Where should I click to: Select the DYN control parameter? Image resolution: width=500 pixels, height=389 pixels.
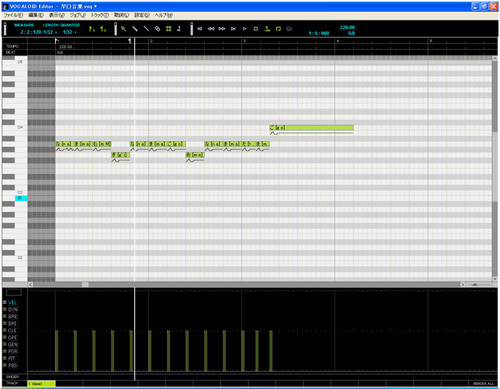[x=13, y=310]
